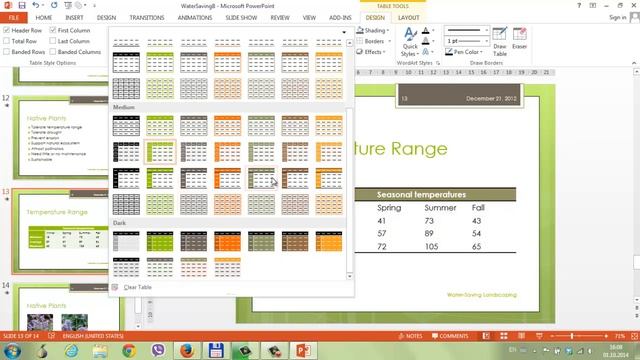Click the Redo repeat icon
640x360 pixels.
click(54, 5)
